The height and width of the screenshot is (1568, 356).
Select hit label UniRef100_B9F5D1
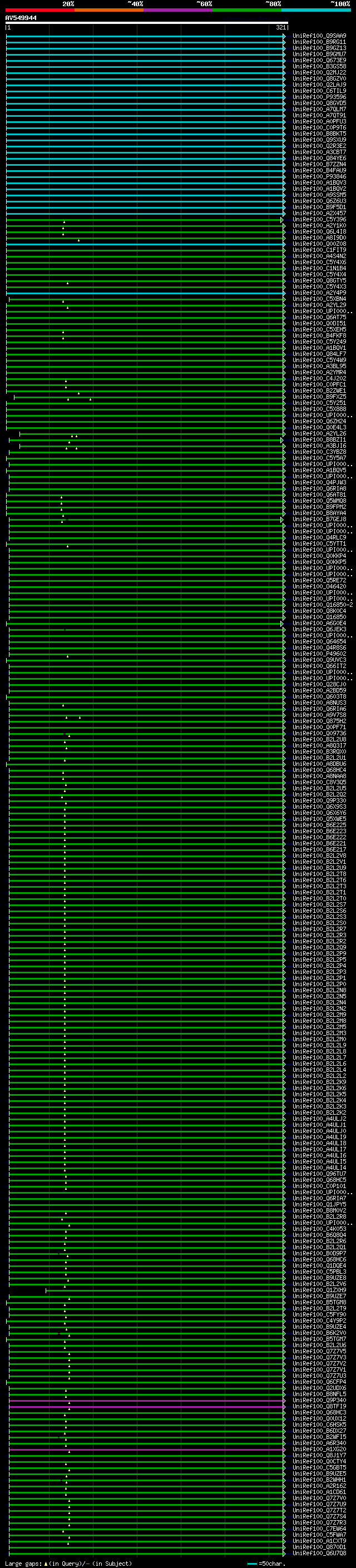coord(319,207)
